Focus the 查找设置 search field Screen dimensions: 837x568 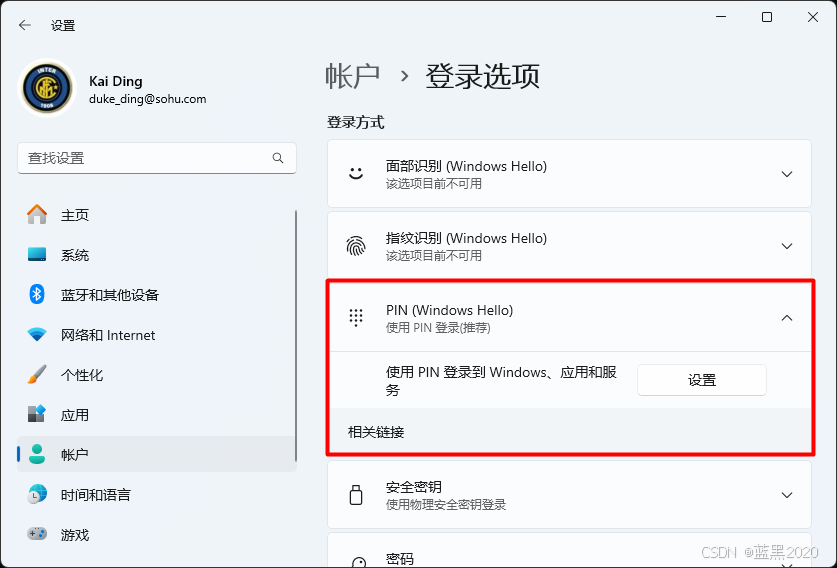click(157, 158)
